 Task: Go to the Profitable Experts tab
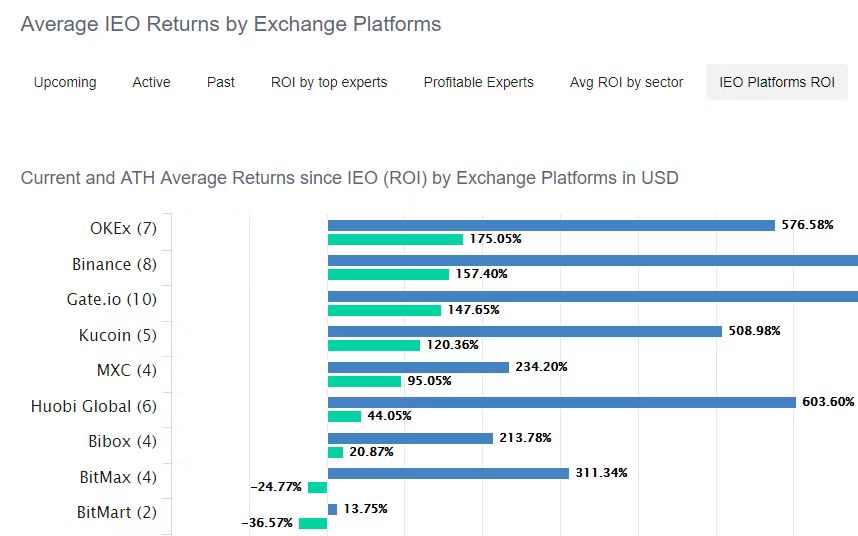pyautogui.click(x=478, y=82)
